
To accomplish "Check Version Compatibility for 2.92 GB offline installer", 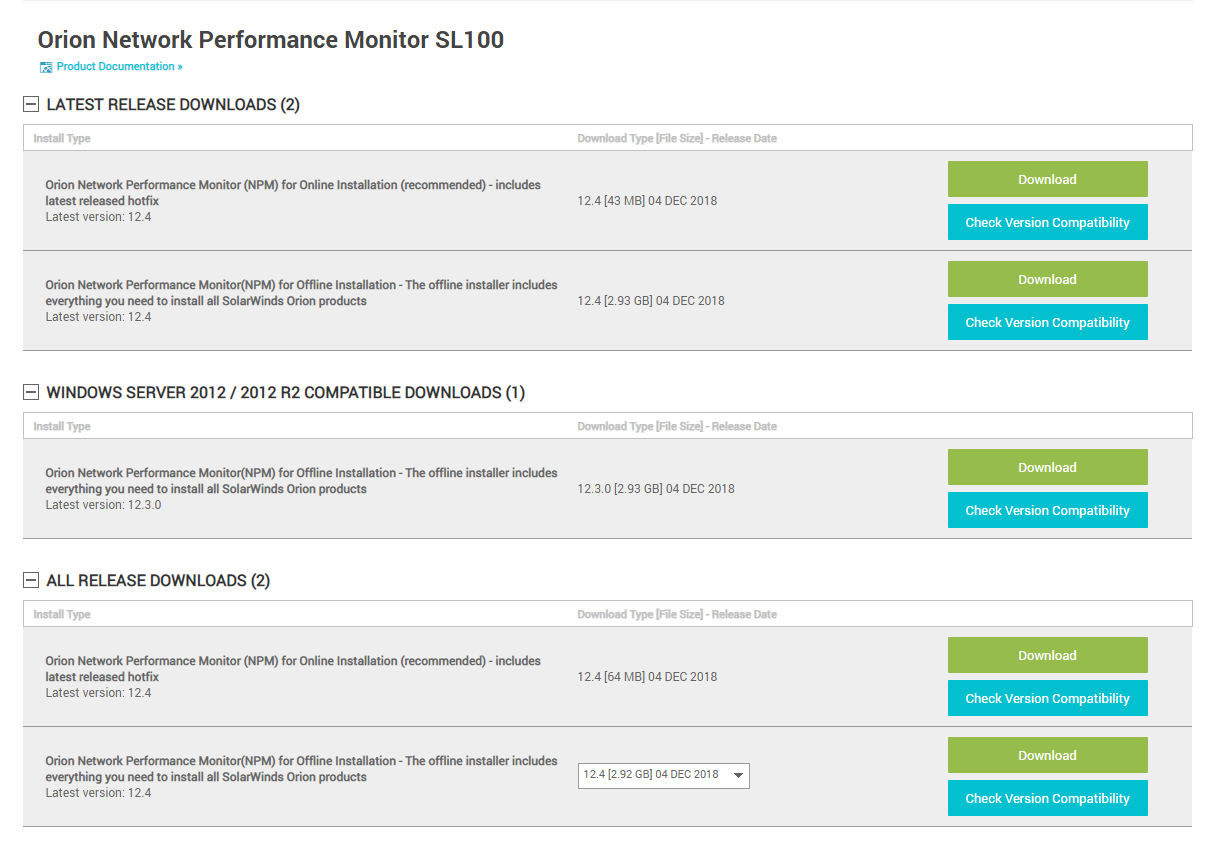I will [x=1047, y=798].
